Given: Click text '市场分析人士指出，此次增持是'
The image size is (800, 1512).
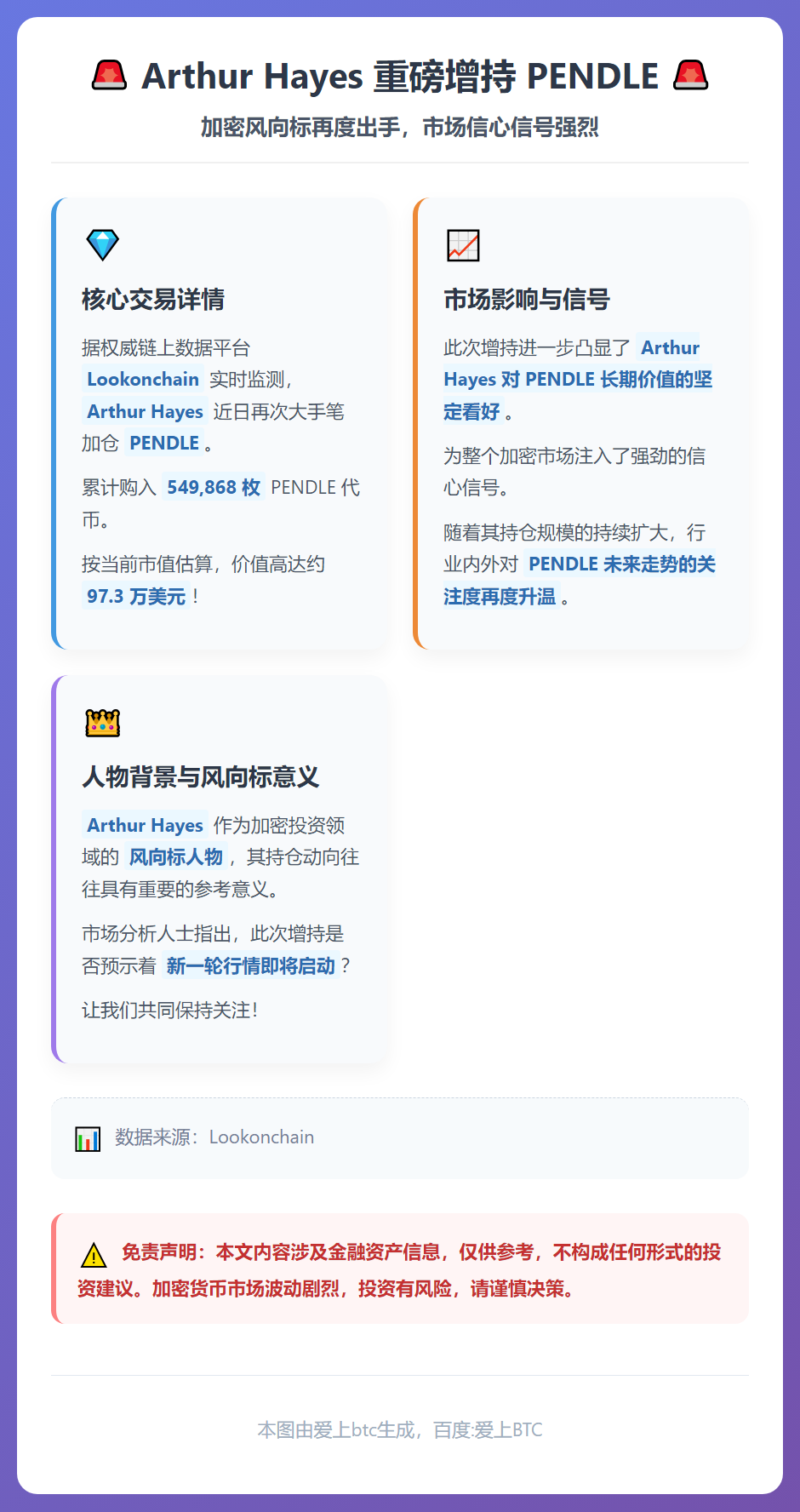Looking at the screenshot, I should coord(213,934).
